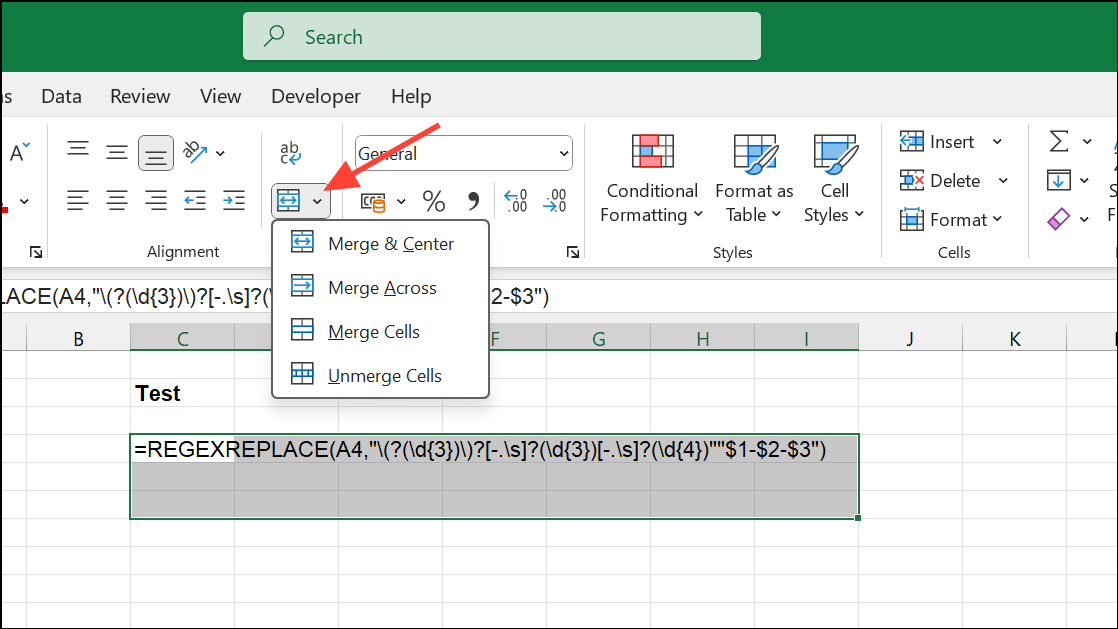1118x629 pixels.
Task: Apply the Comma Style format
Action: point(472,200)
